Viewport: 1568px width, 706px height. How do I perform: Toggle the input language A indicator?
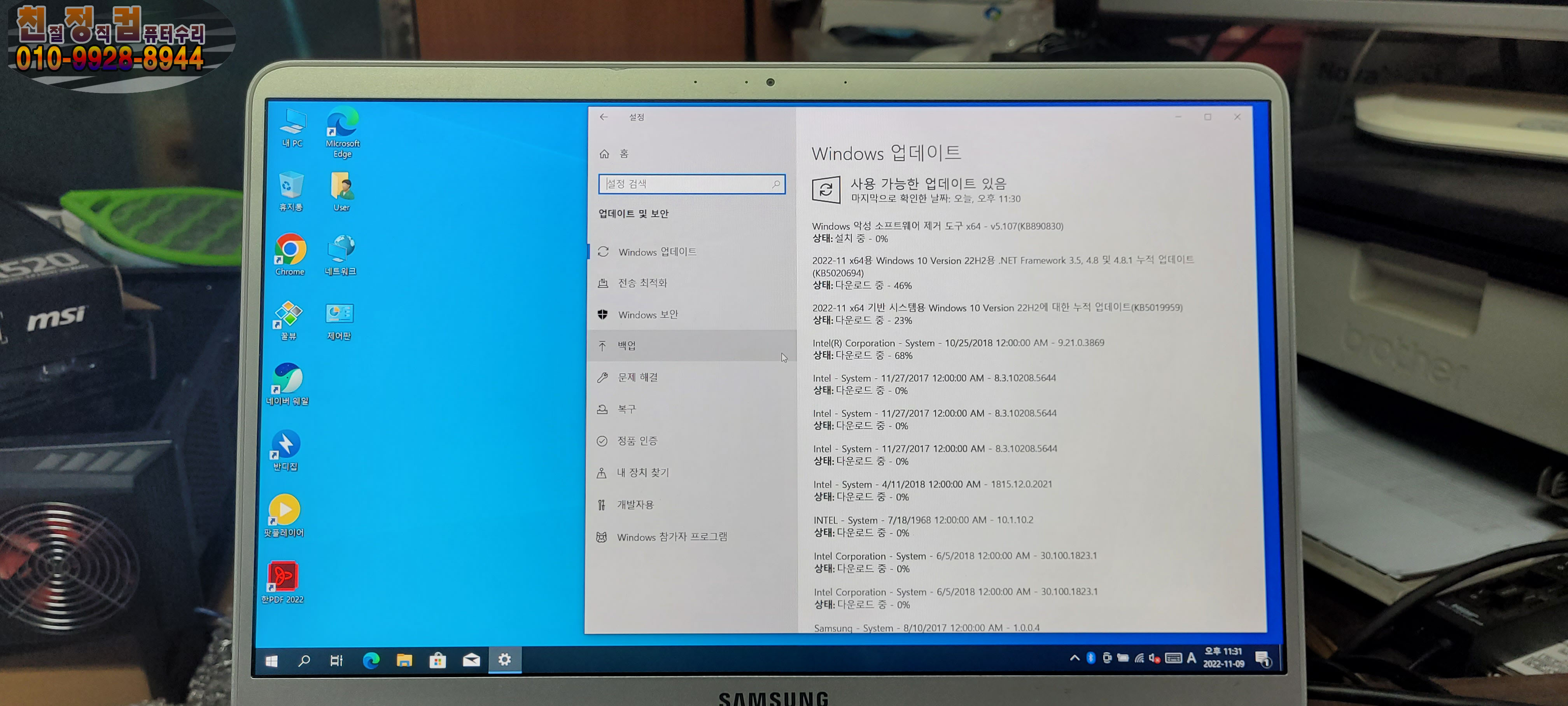1191,658
